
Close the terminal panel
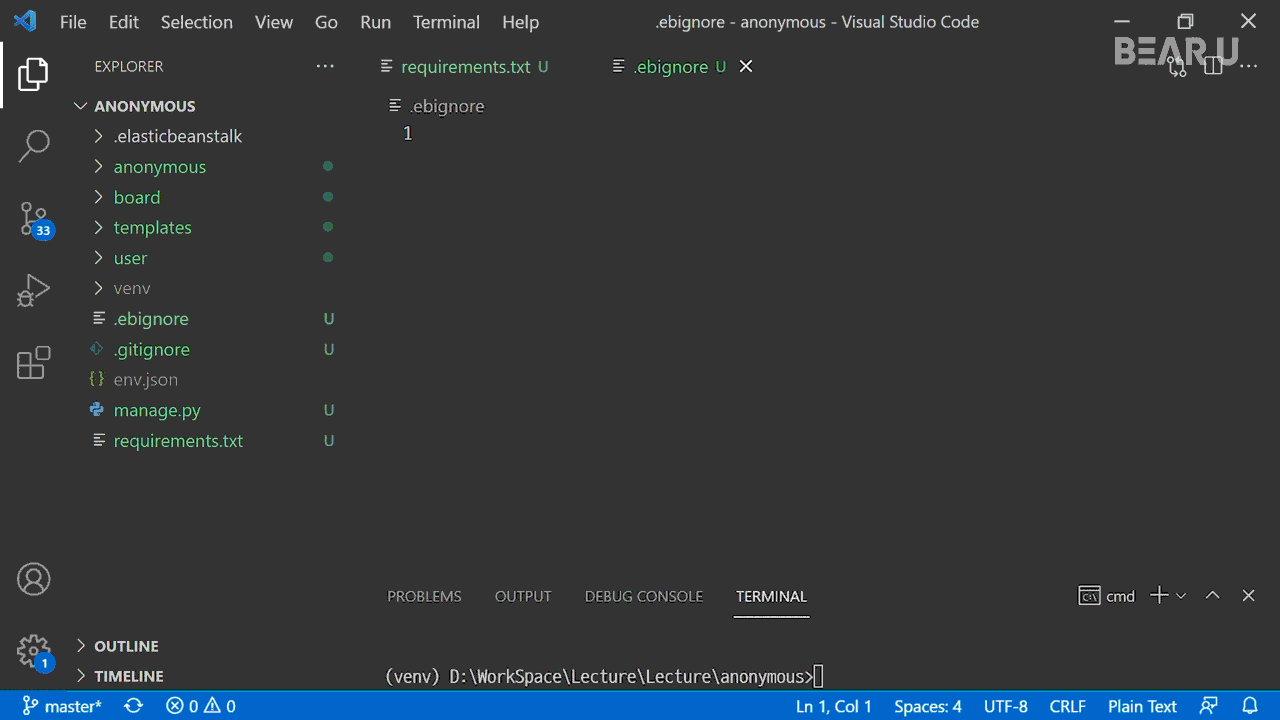click(1248, 595)
